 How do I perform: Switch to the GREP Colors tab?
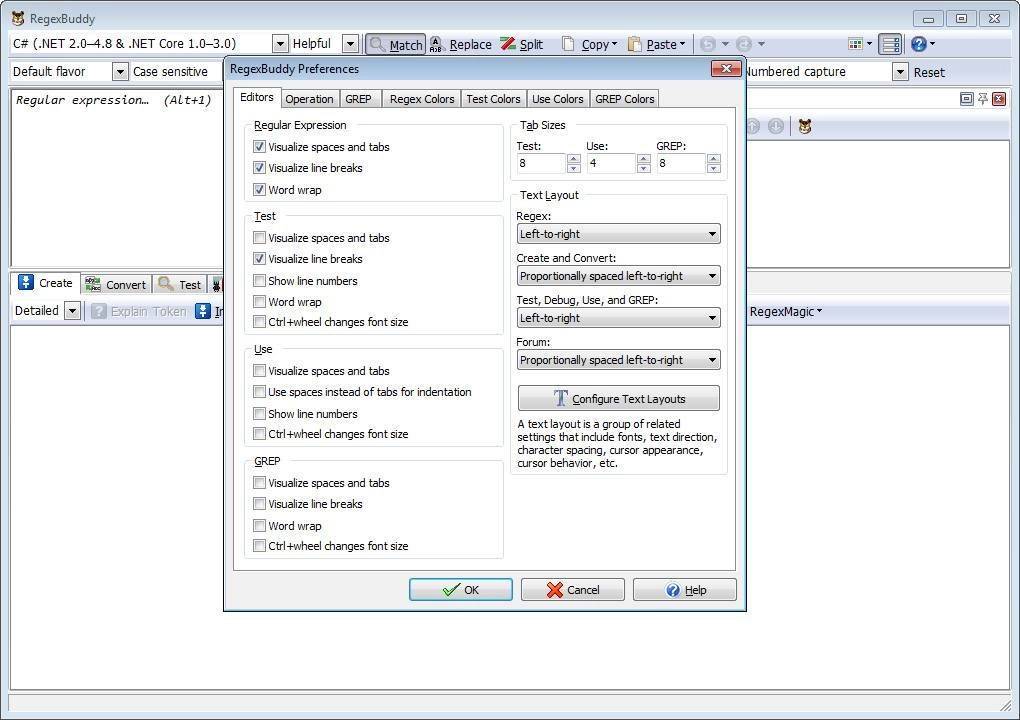point(624,99)
